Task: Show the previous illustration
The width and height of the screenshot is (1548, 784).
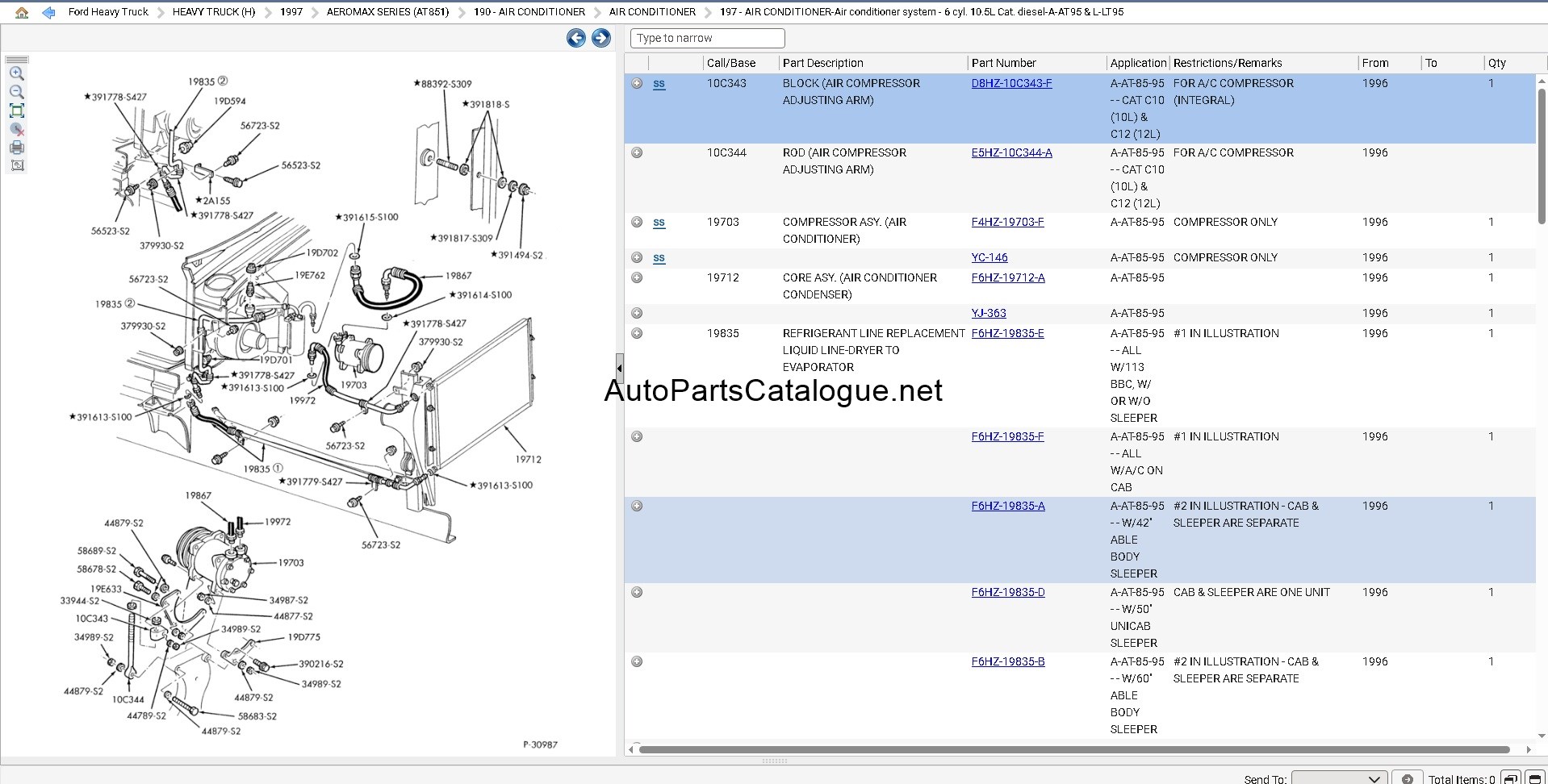Action: 575,38
